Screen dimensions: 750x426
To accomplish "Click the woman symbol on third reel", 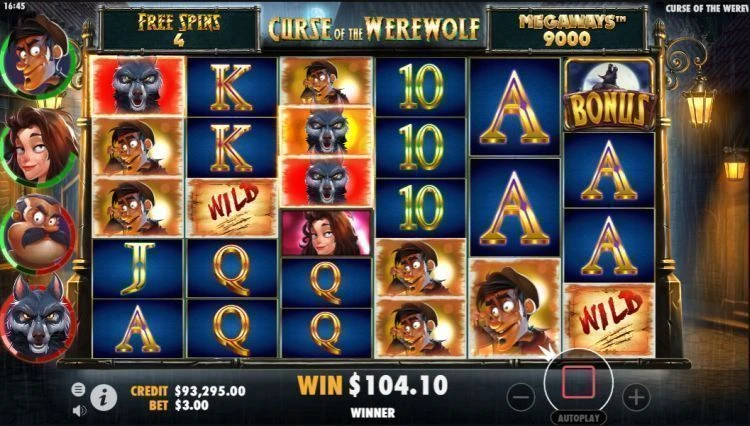I will [326, 233].
